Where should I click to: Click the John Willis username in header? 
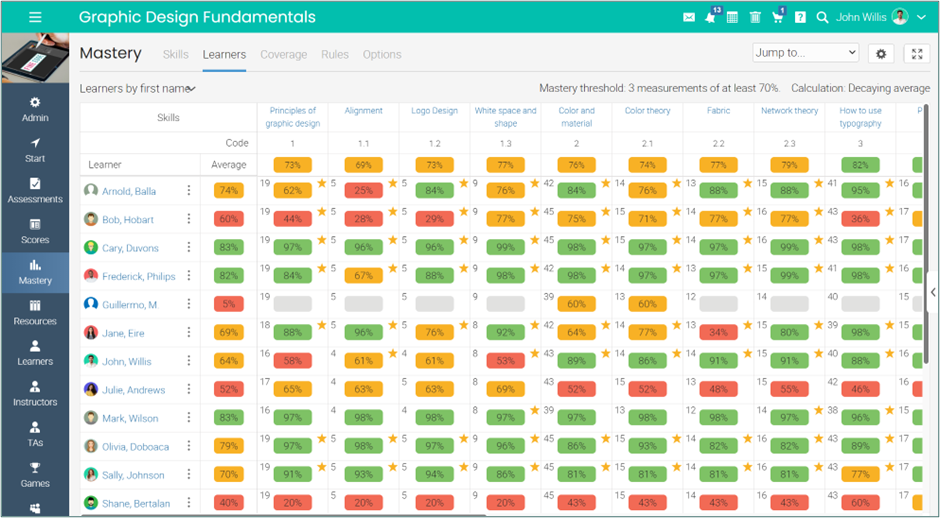coord(861,17)
